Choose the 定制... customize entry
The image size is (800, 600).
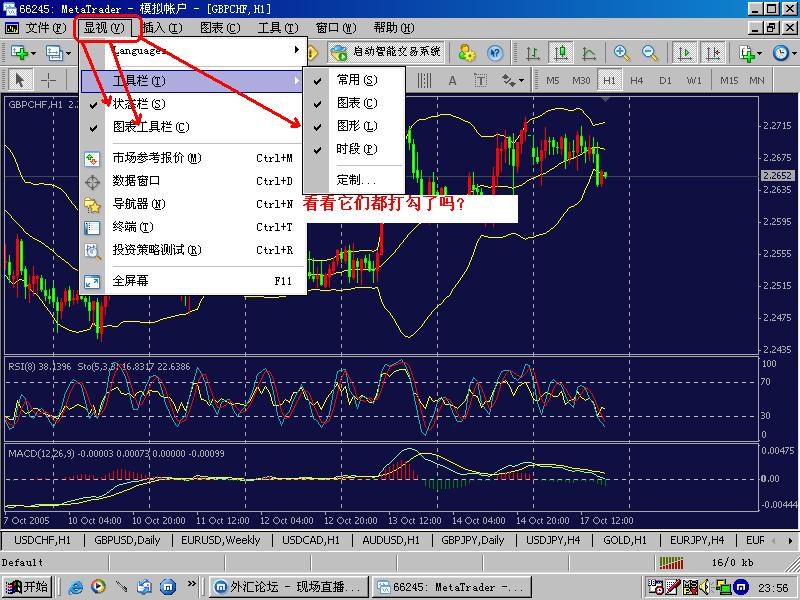354,180
